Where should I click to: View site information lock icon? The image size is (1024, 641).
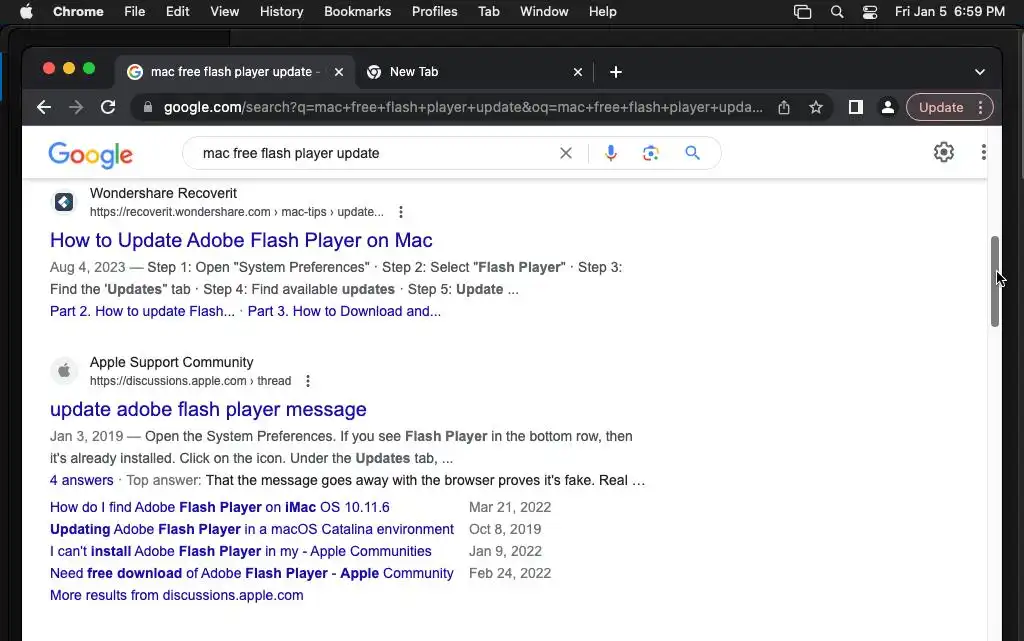pyautogui.click(x=148, y=107)
